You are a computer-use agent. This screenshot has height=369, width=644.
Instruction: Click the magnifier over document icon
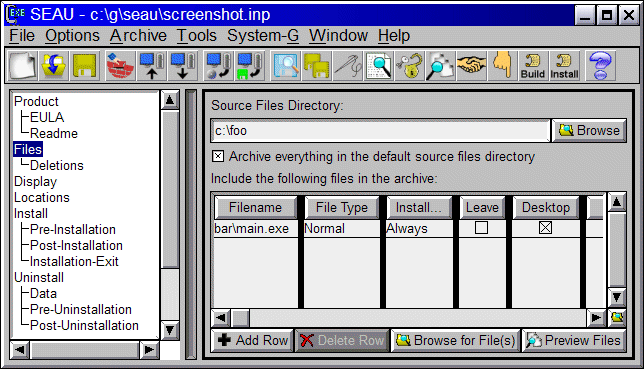379,66
